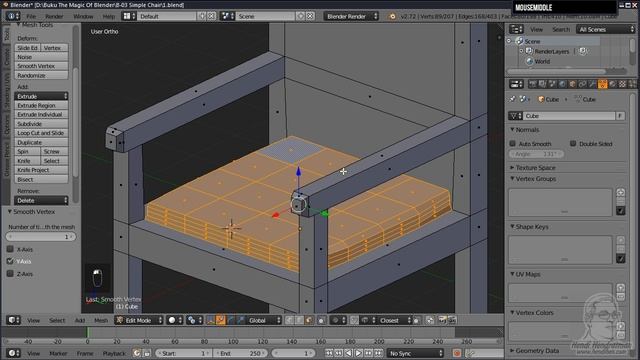This screenshot has width=640, height=360.
Task: Enable the X-Axis checkbox
Action: point(10,249)
